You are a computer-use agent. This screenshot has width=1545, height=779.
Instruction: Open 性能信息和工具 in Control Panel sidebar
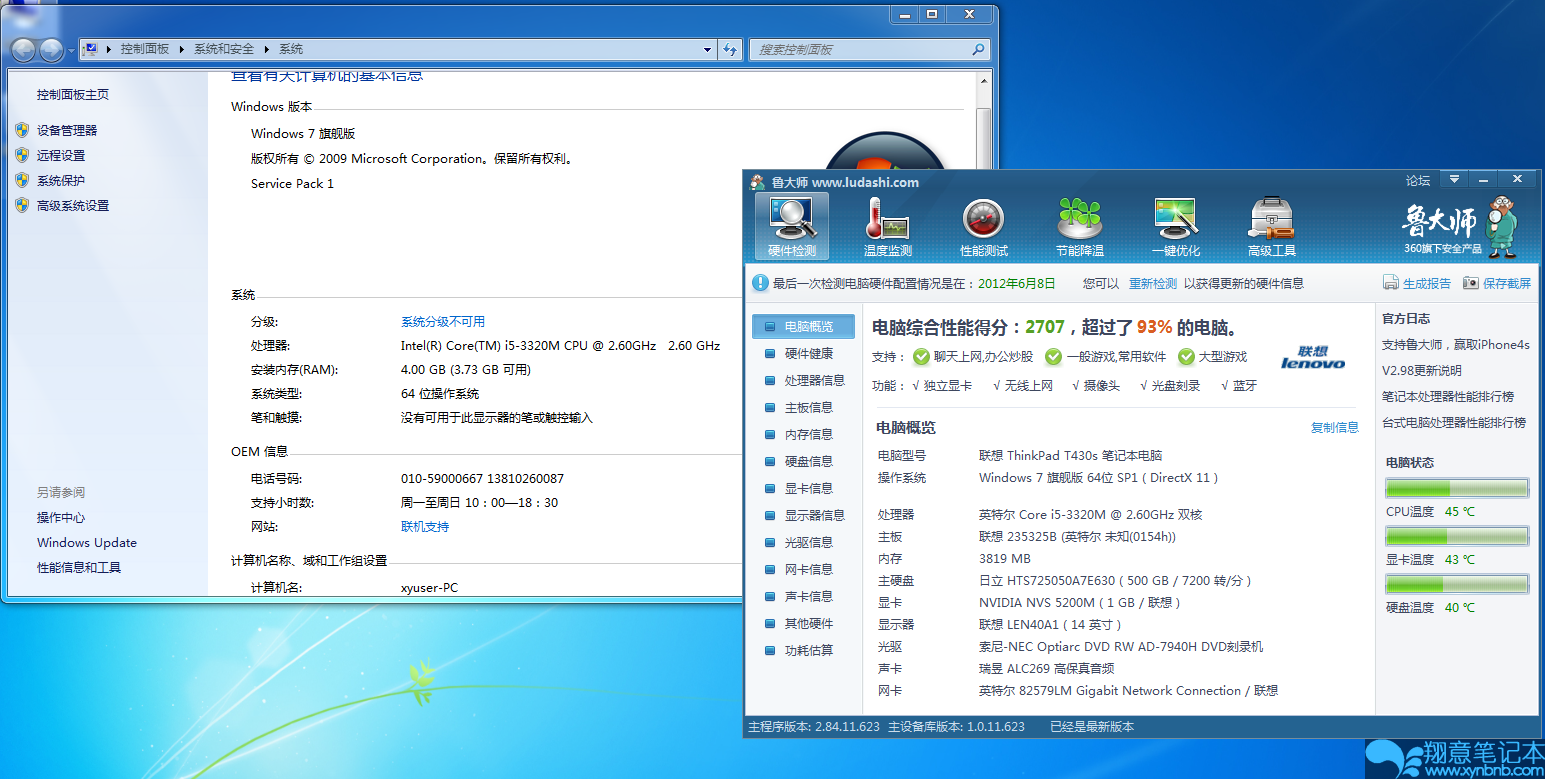click(x=79, y=567)
